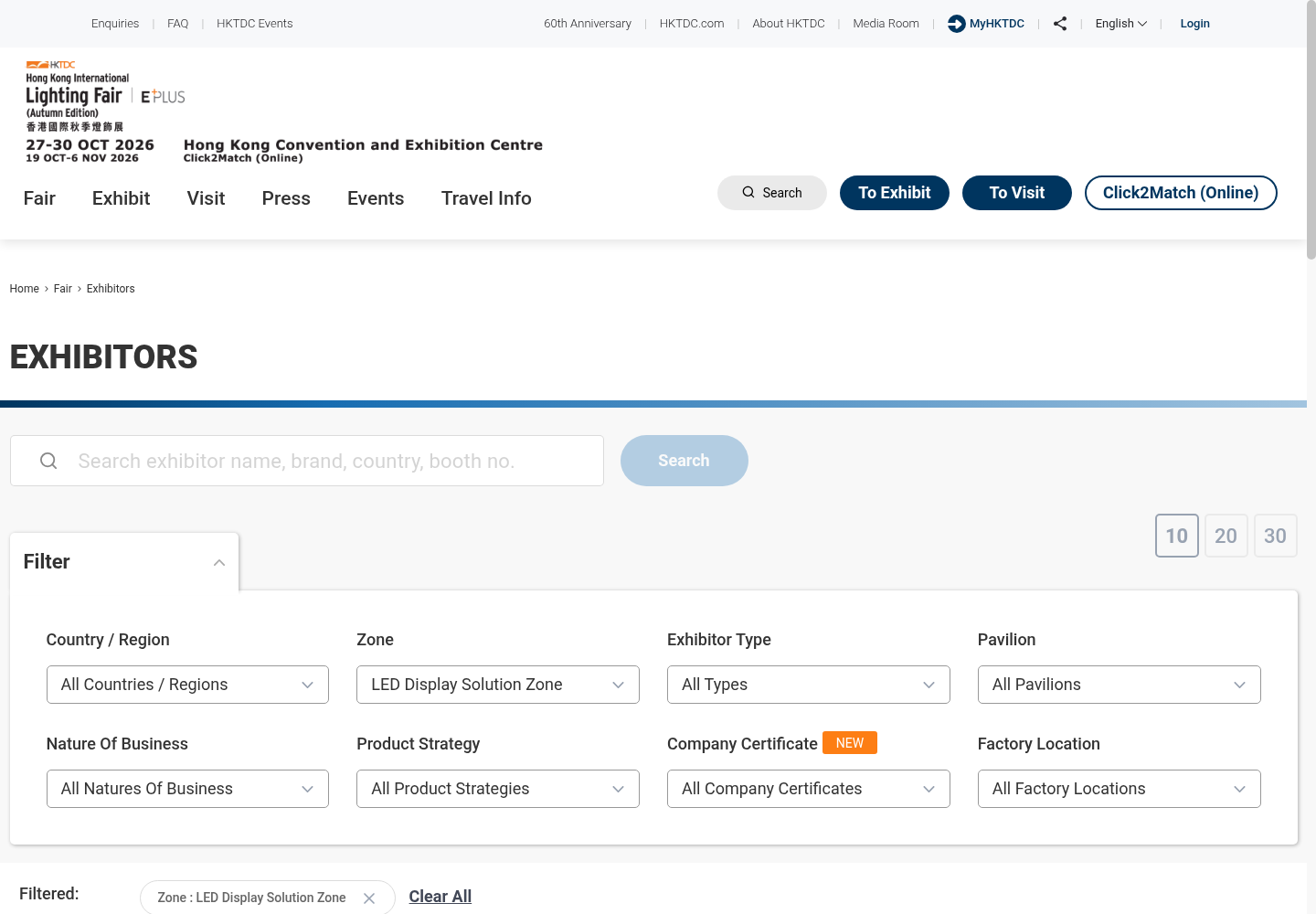Change language via English dropdown
Viewport: 1316px width, 914px height.
(1121, 24)
